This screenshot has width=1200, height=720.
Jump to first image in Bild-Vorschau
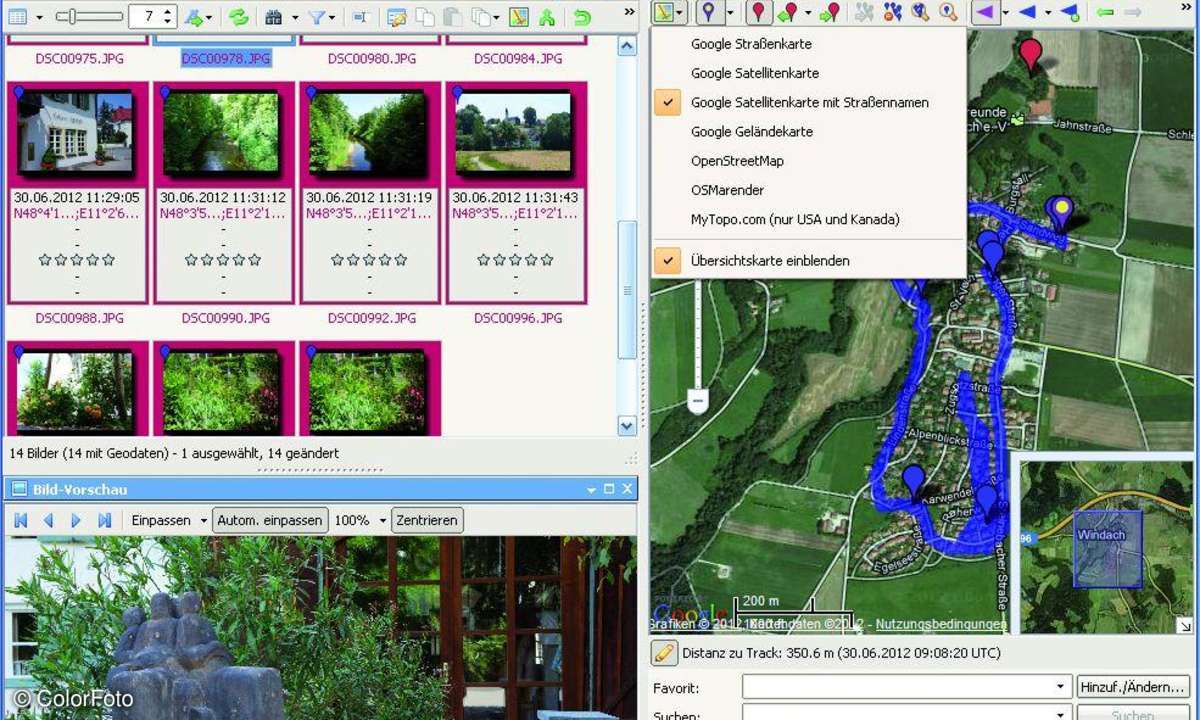point(20,520)
